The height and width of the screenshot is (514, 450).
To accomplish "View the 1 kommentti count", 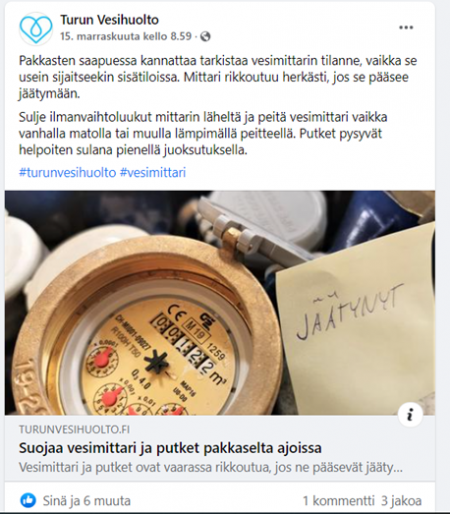I will tap(339, 500).
